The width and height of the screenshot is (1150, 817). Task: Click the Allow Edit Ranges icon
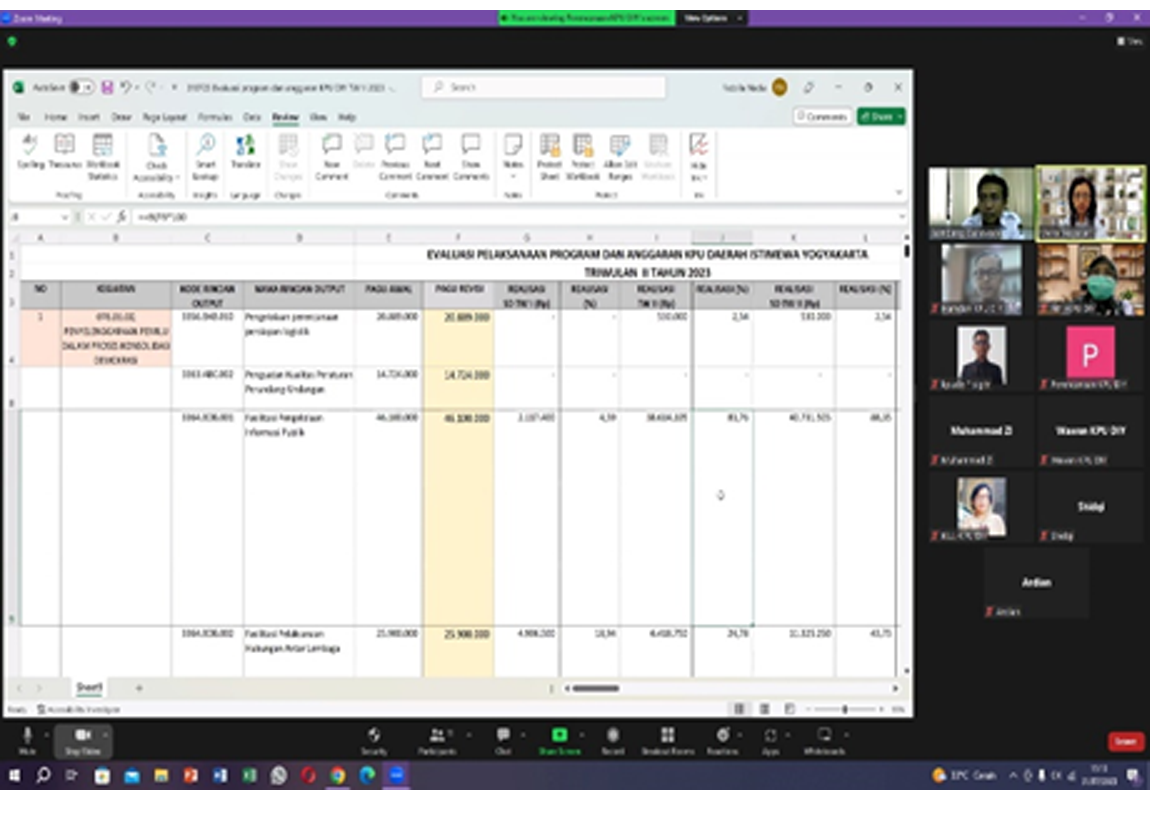click(620, 146)
